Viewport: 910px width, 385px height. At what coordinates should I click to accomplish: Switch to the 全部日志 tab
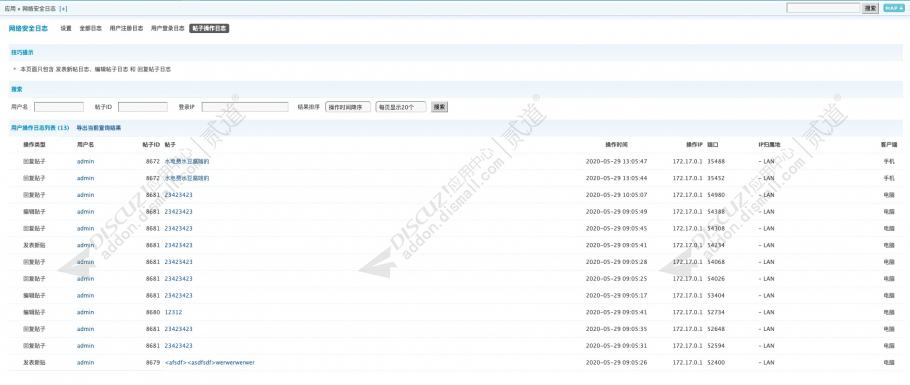91,28
